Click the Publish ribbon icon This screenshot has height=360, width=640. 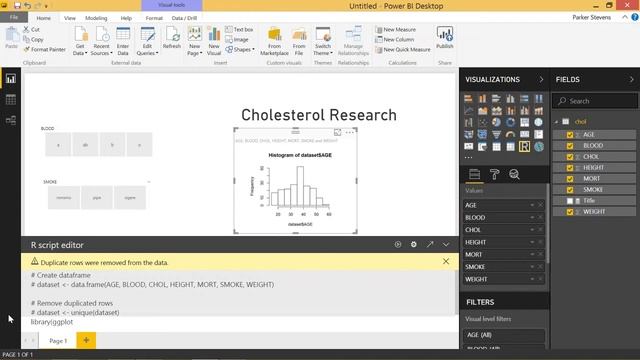444,38
